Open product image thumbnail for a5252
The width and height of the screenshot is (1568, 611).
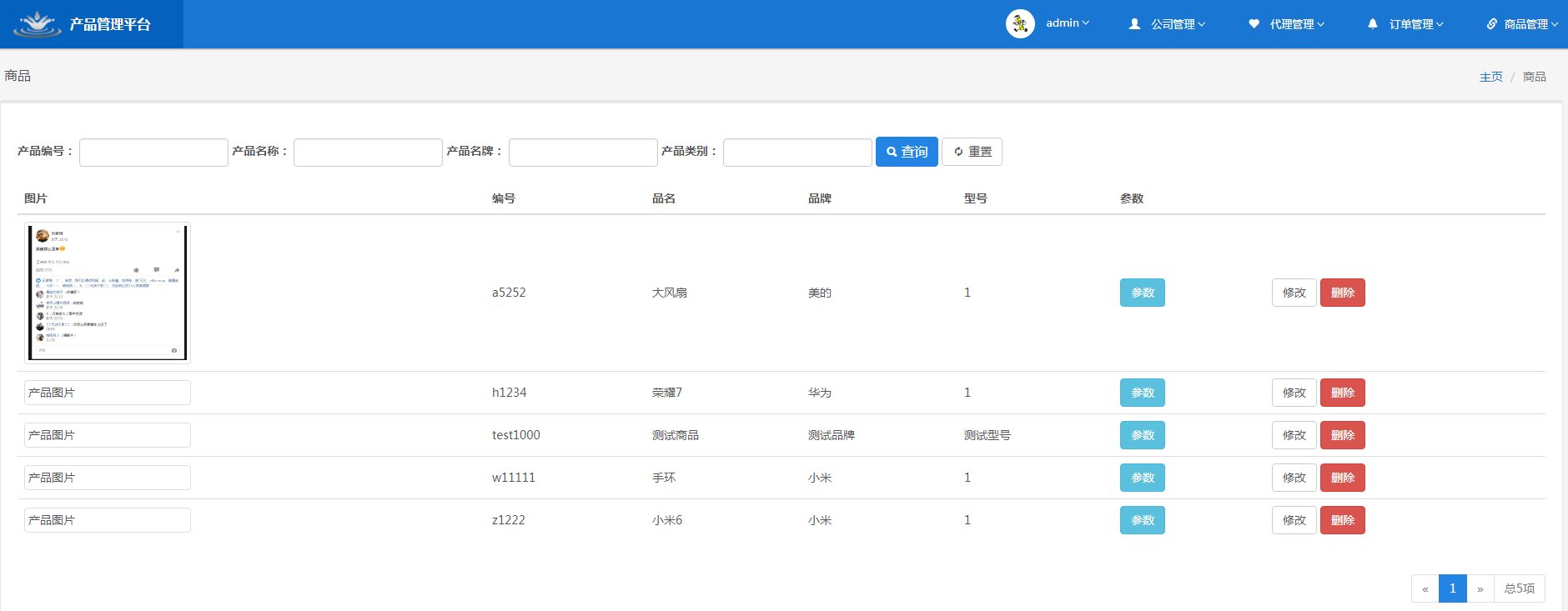[108, 293]
